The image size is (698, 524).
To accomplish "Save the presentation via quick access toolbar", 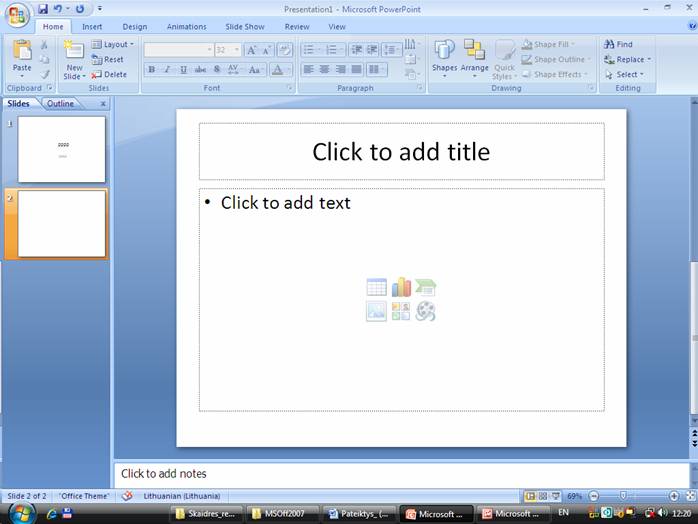I will [43, 9].
